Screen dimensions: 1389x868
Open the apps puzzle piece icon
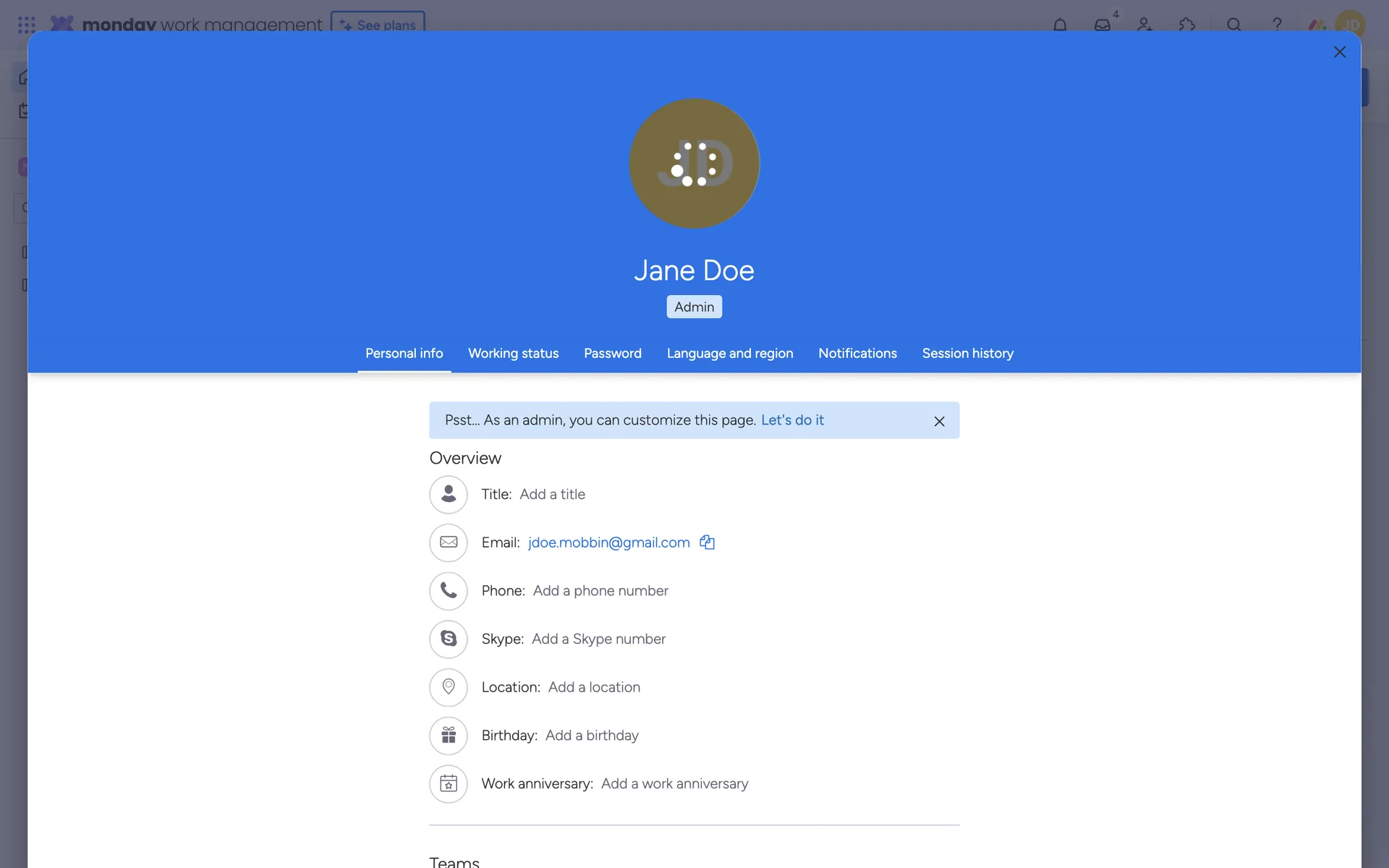pyautogui.click(x=1186, y=25)
